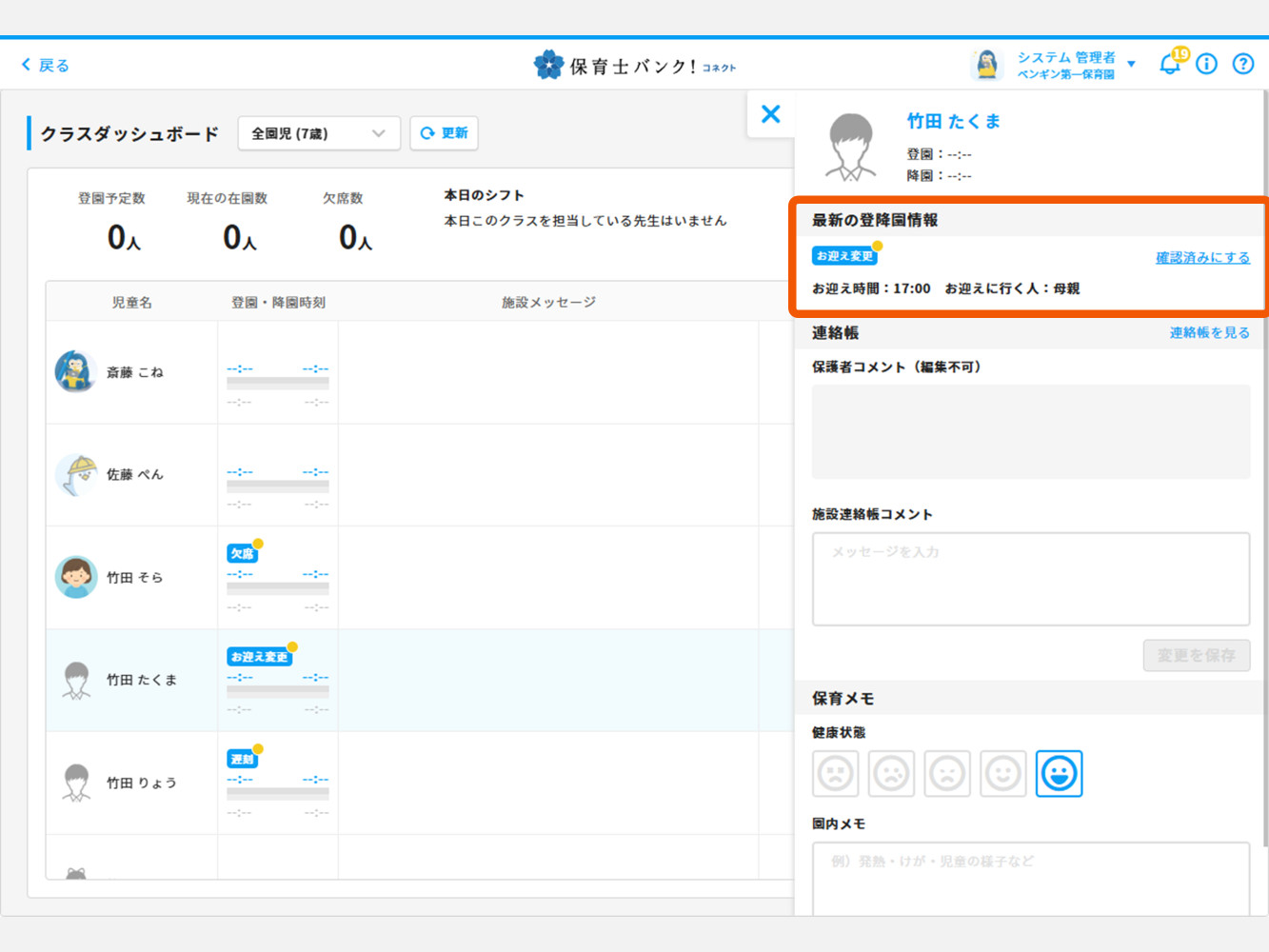Expand the システム管理者 account menu
This screenshot has width=1269, height=952.
coord(1131,65)
